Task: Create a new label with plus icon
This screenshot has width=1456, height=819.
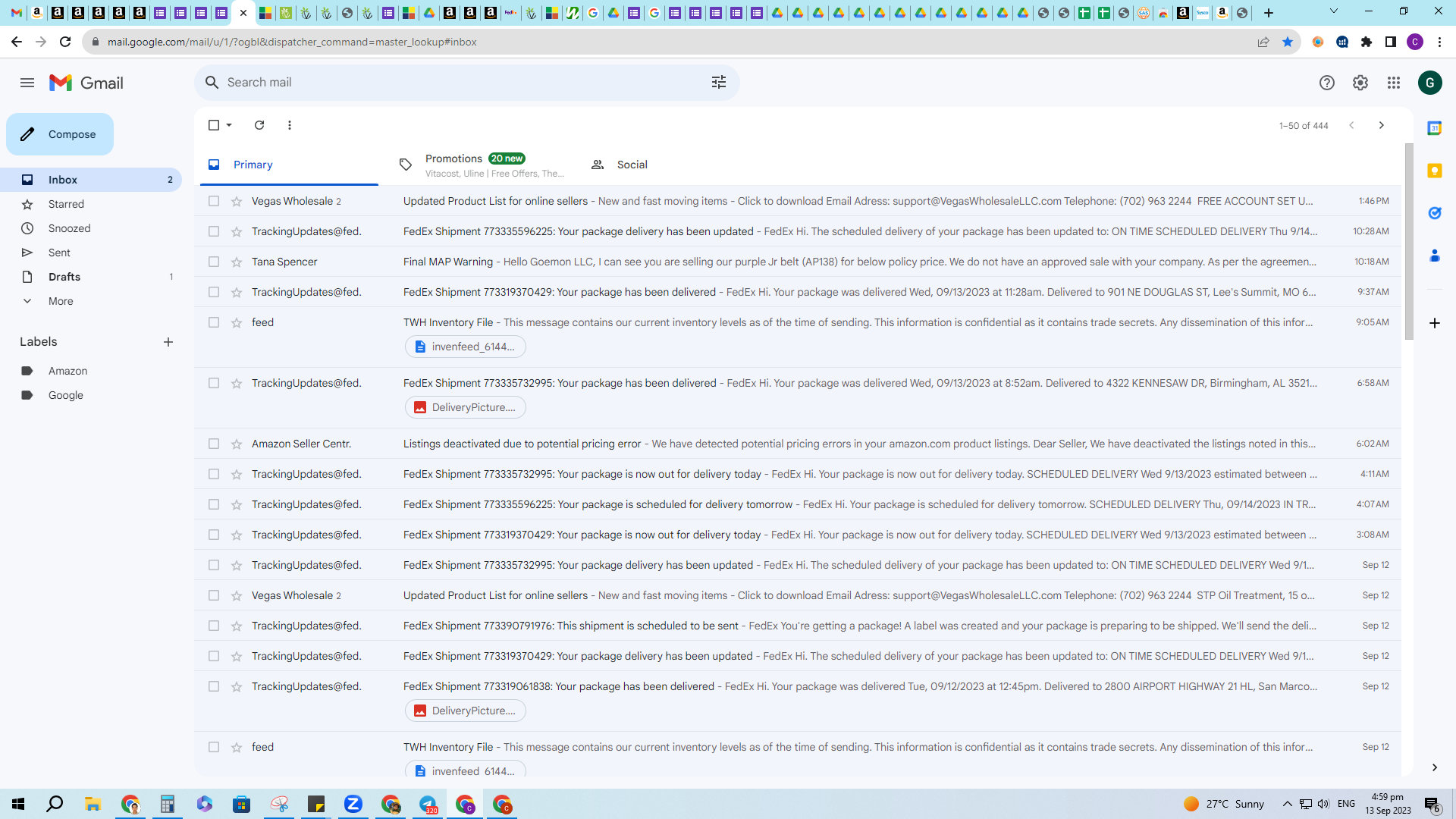Action: click(x=168, y=342)
